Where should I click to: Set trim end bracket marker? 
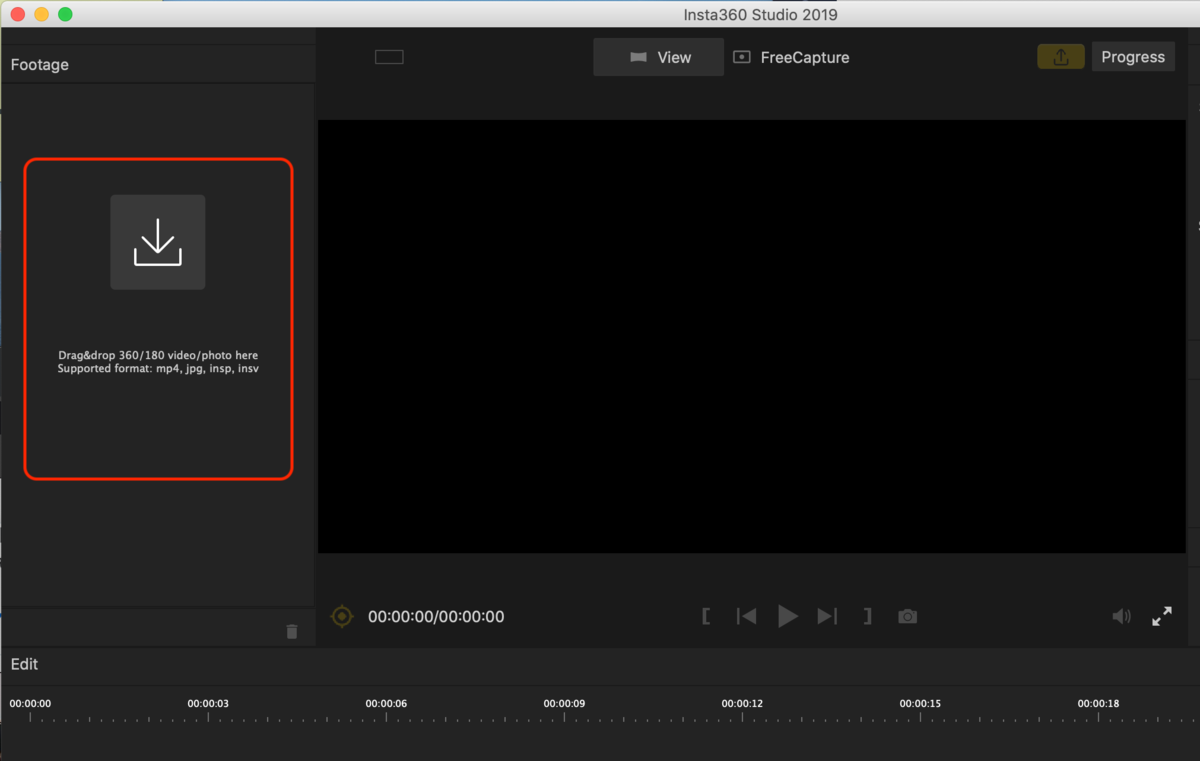(868, 616)
